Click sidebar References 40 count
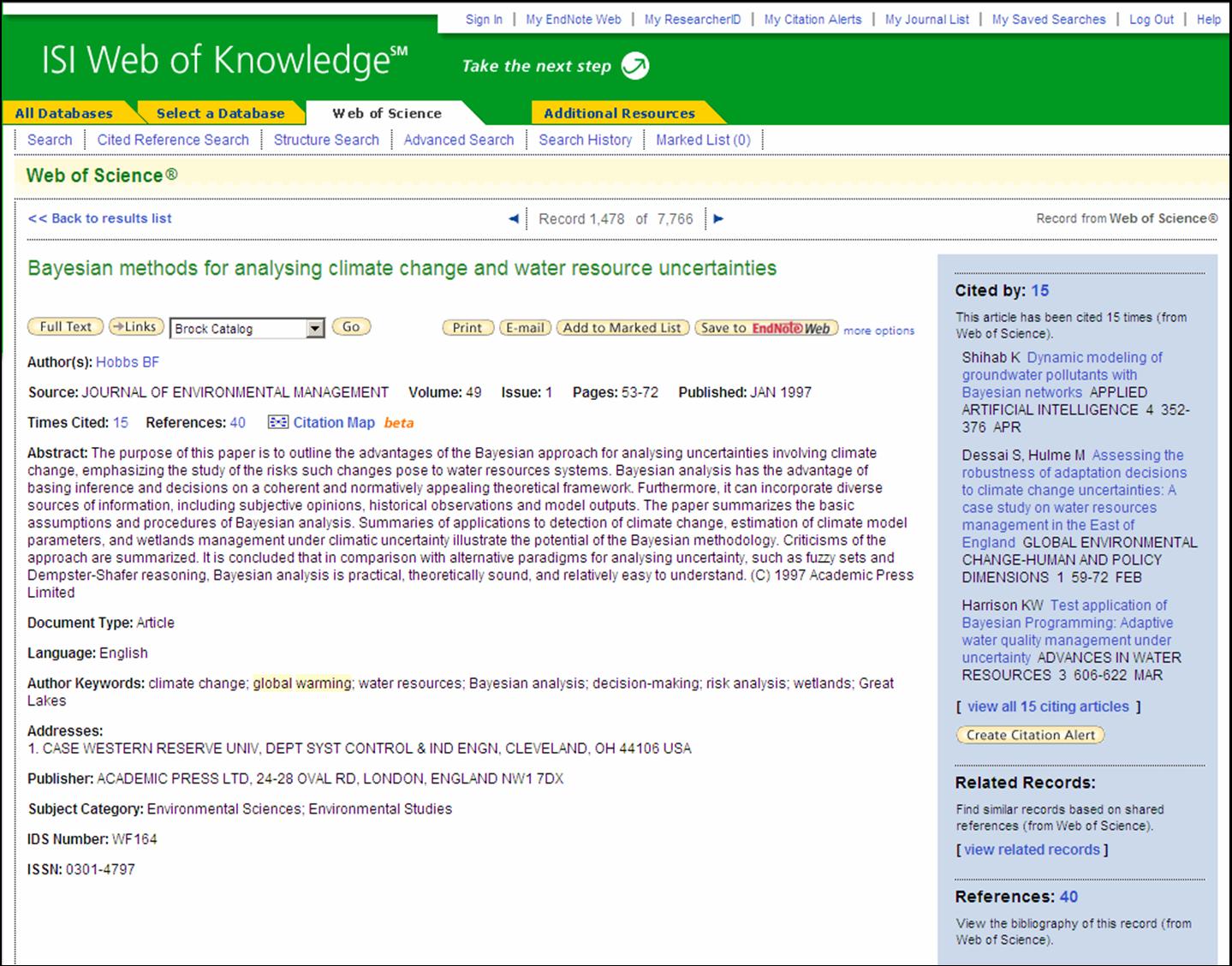 click(1068, 897)
